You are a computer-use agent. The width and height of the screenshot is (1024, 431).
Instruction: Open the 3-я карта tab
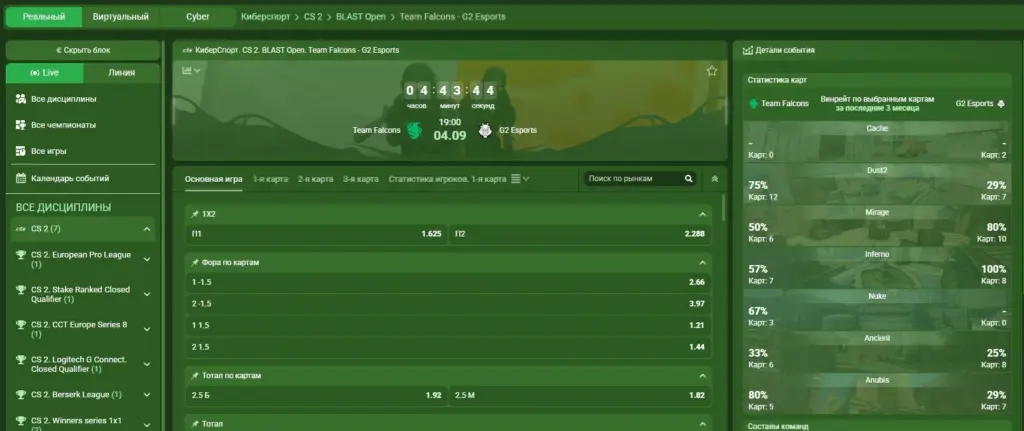[360, 179]
